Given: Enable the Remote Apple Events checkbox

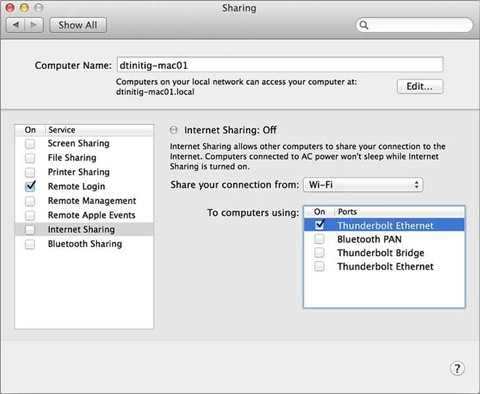Looking at the screenshot, I should click(30, 215).
